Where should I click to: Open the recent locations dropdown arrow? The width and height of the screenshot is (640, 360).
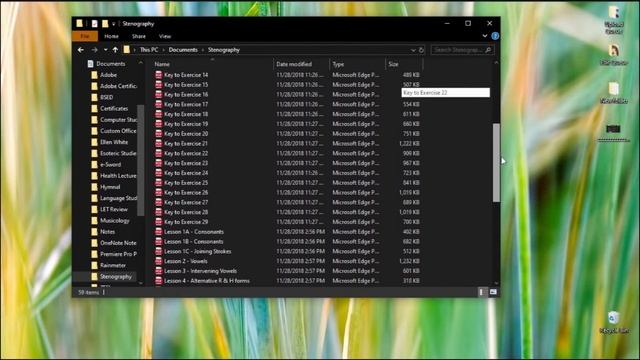105,50
